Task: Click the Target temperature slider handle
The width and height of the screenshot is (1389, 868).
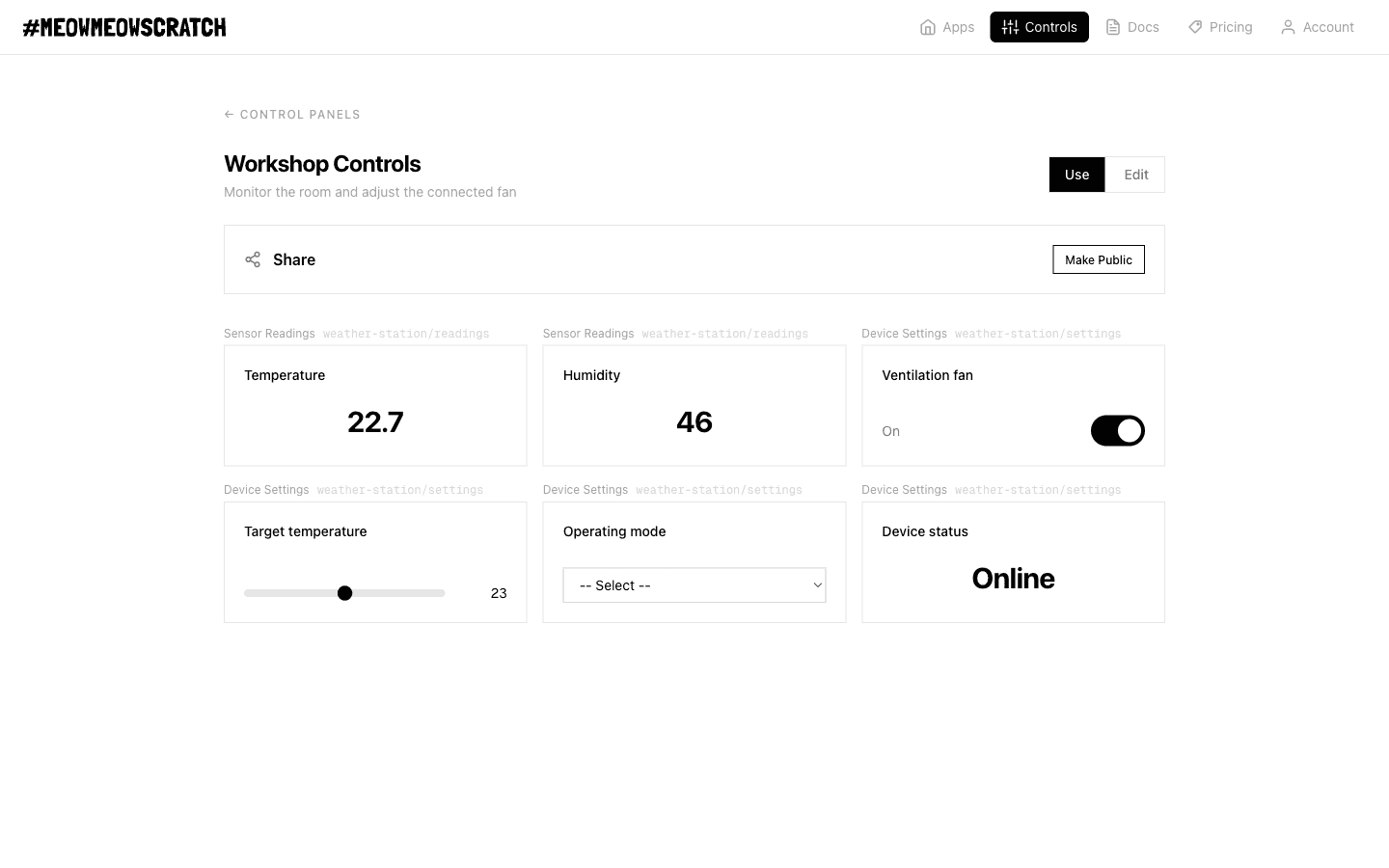Action: point(344,593)
